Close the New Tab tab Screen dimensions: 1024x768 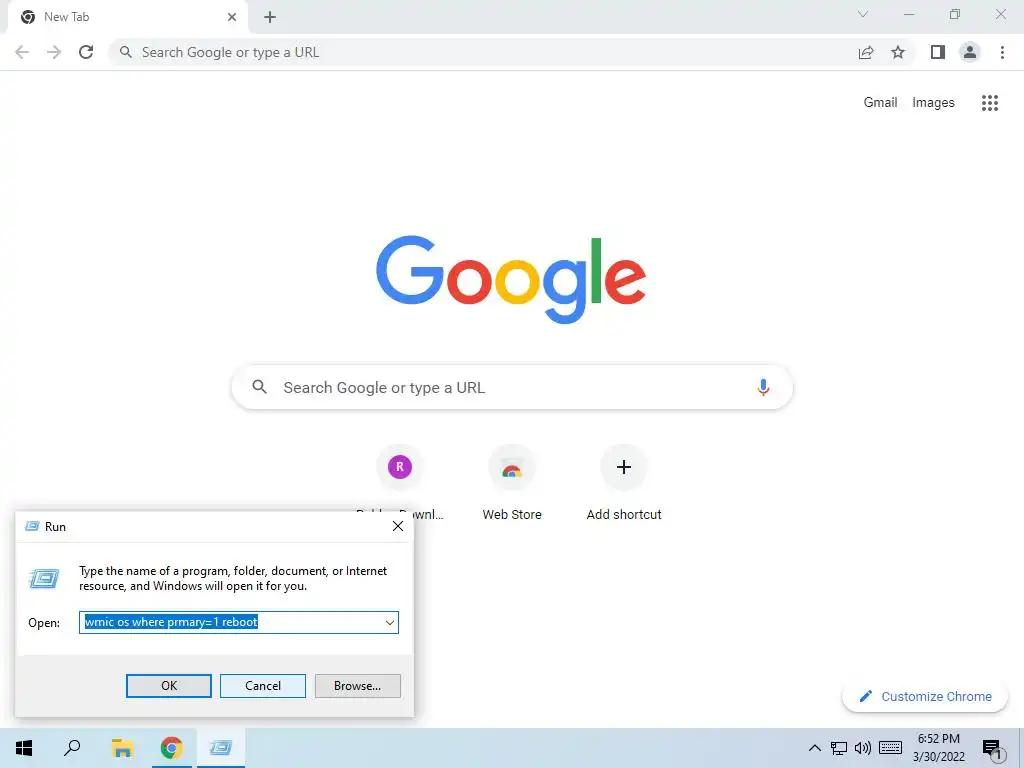(x=232, y=17)
